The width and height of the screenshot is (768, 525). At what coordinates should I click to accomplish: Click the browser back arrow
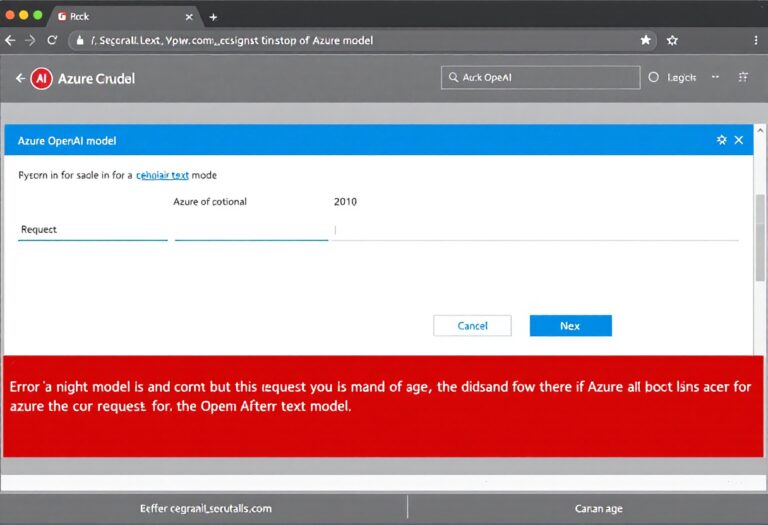[x=10, y=40]
